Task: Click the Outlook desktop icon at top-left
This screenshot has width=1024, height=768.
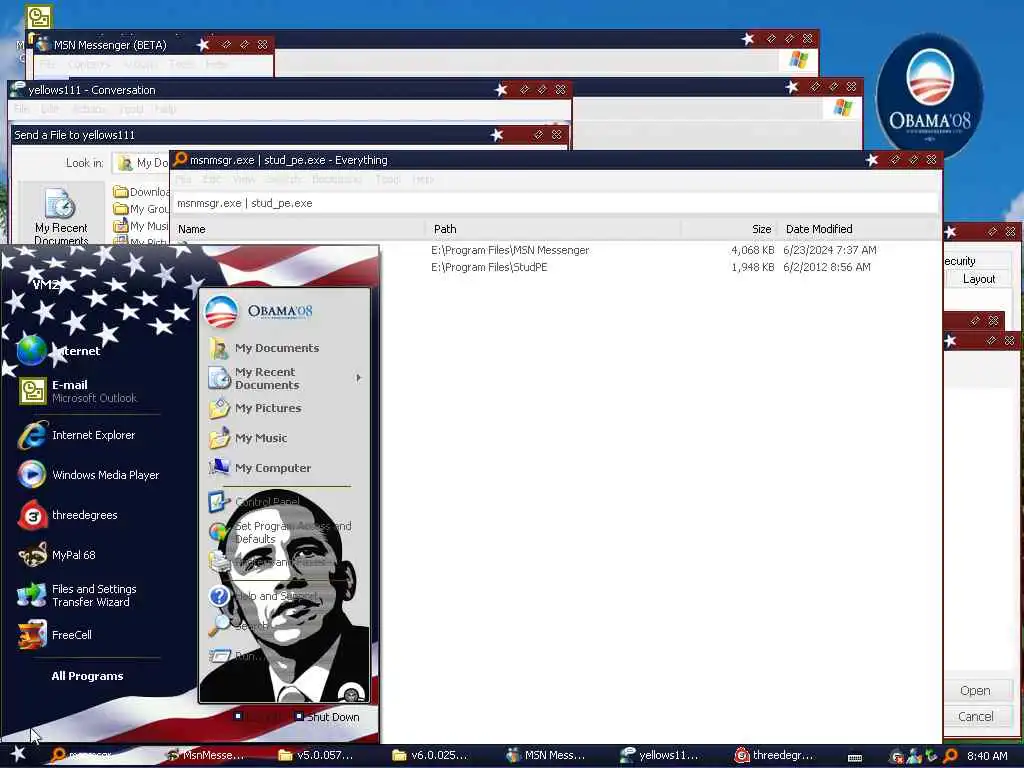Action: tap(39, 17)
